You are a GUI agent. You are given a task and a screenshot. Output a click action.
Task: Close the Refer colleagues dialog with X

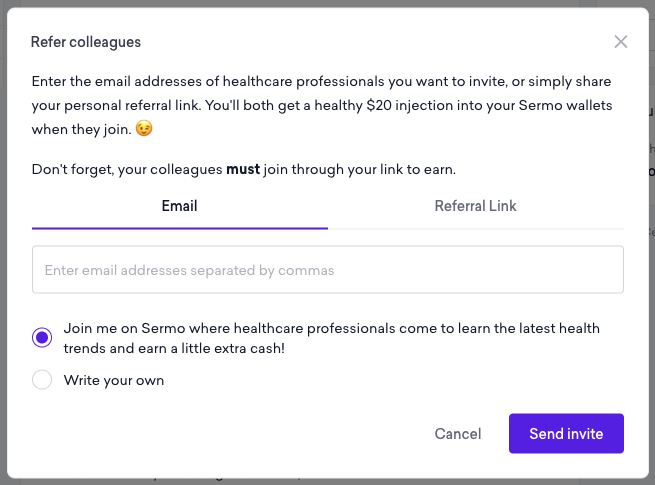coord(621,42)
